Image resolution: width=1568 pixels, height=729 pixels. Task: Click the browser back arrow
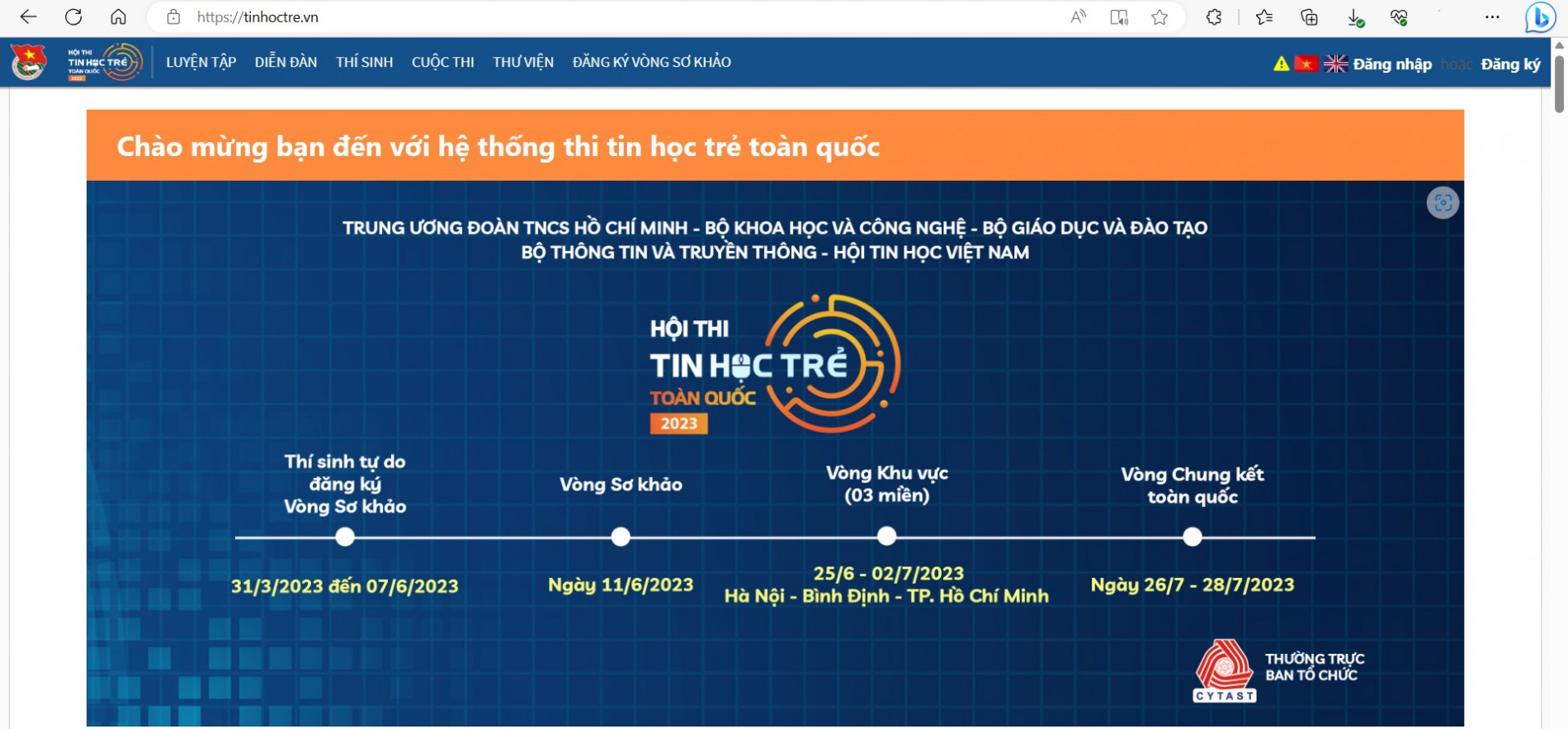(28, 17)
